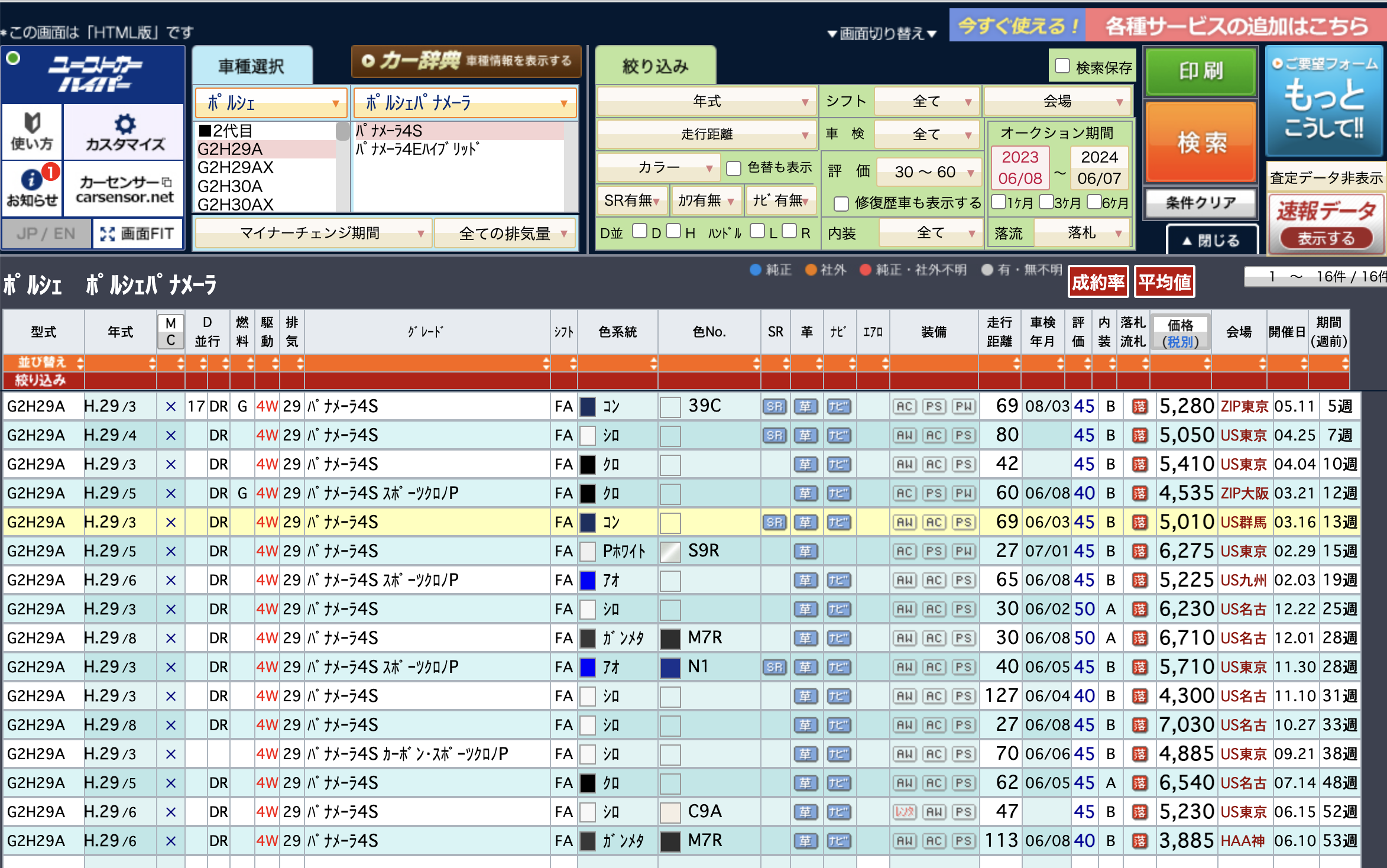The image size is (1387, 868).
Task: Open the 会場 dropdown
Action: click(1057, 101)
